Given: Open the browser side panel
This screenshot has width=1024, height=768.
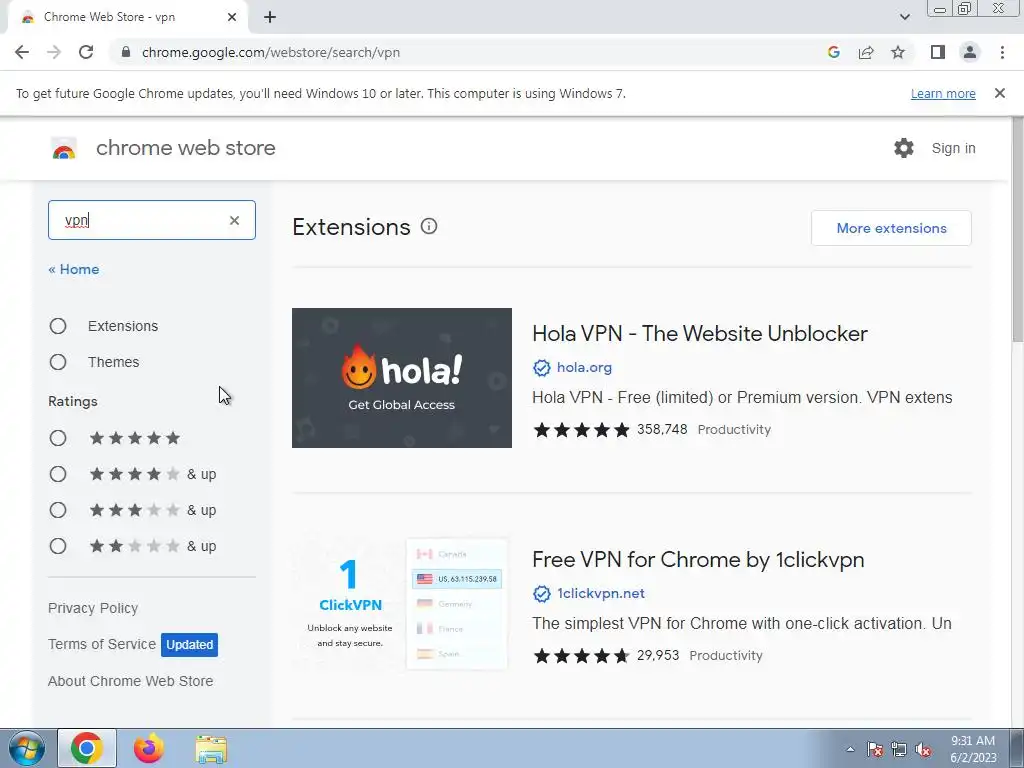Looking at the screenshot, I should tap(938, 52).
